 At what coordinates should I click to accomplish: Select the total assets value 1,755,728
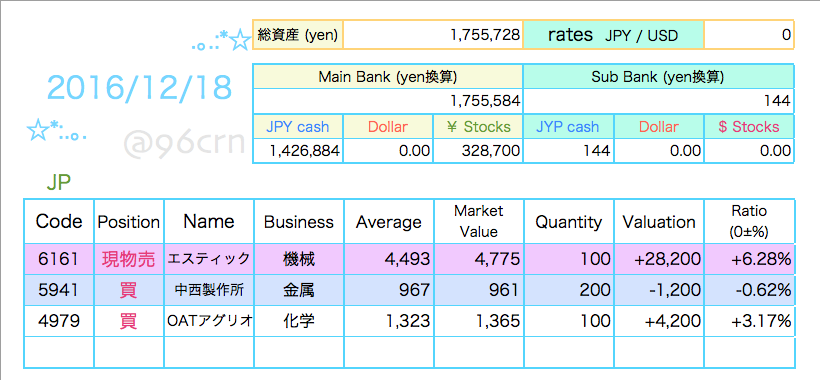click(x=432, y=35)
